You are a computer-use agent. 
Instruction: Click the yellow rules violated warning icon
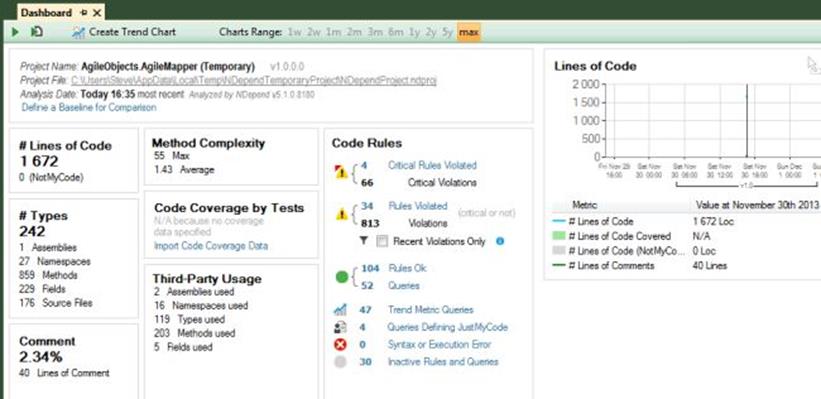[342, 214]
